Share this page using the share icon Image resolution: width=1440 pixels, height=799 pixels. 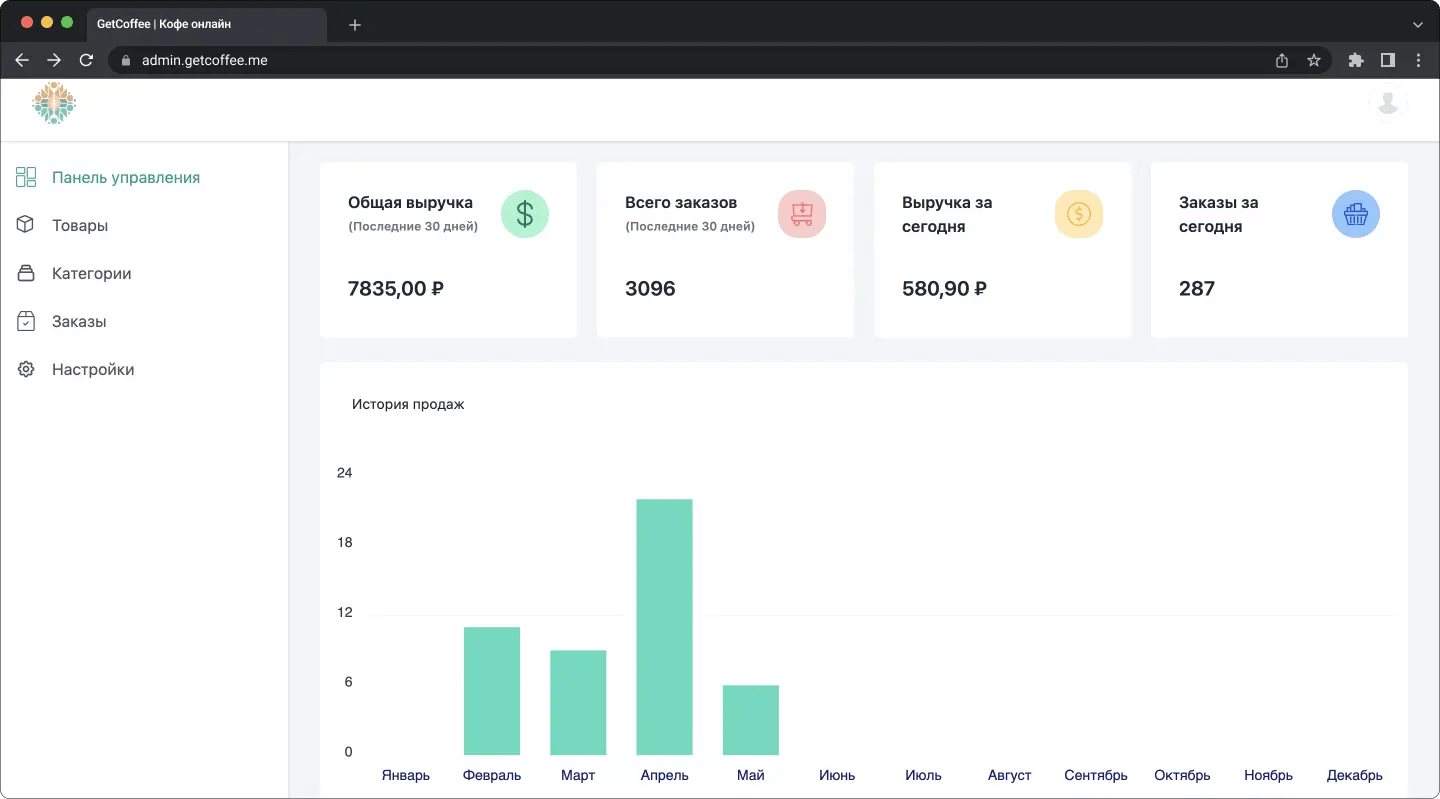click(1282, 60)
